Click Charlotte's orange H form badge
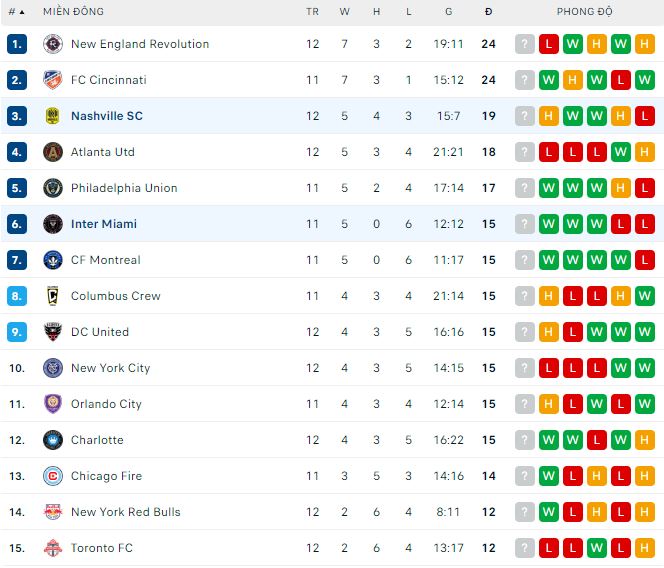The width and height of the screenshot is (664, 568). click(645, 440)
